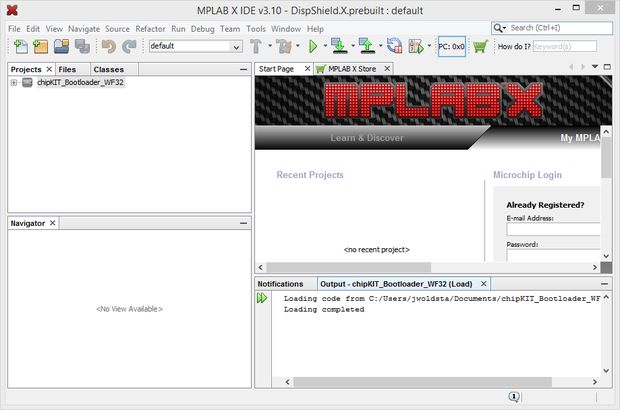Screen dimensions: 620x410
Task: Open the Debug menu
Action: (202, 29)
